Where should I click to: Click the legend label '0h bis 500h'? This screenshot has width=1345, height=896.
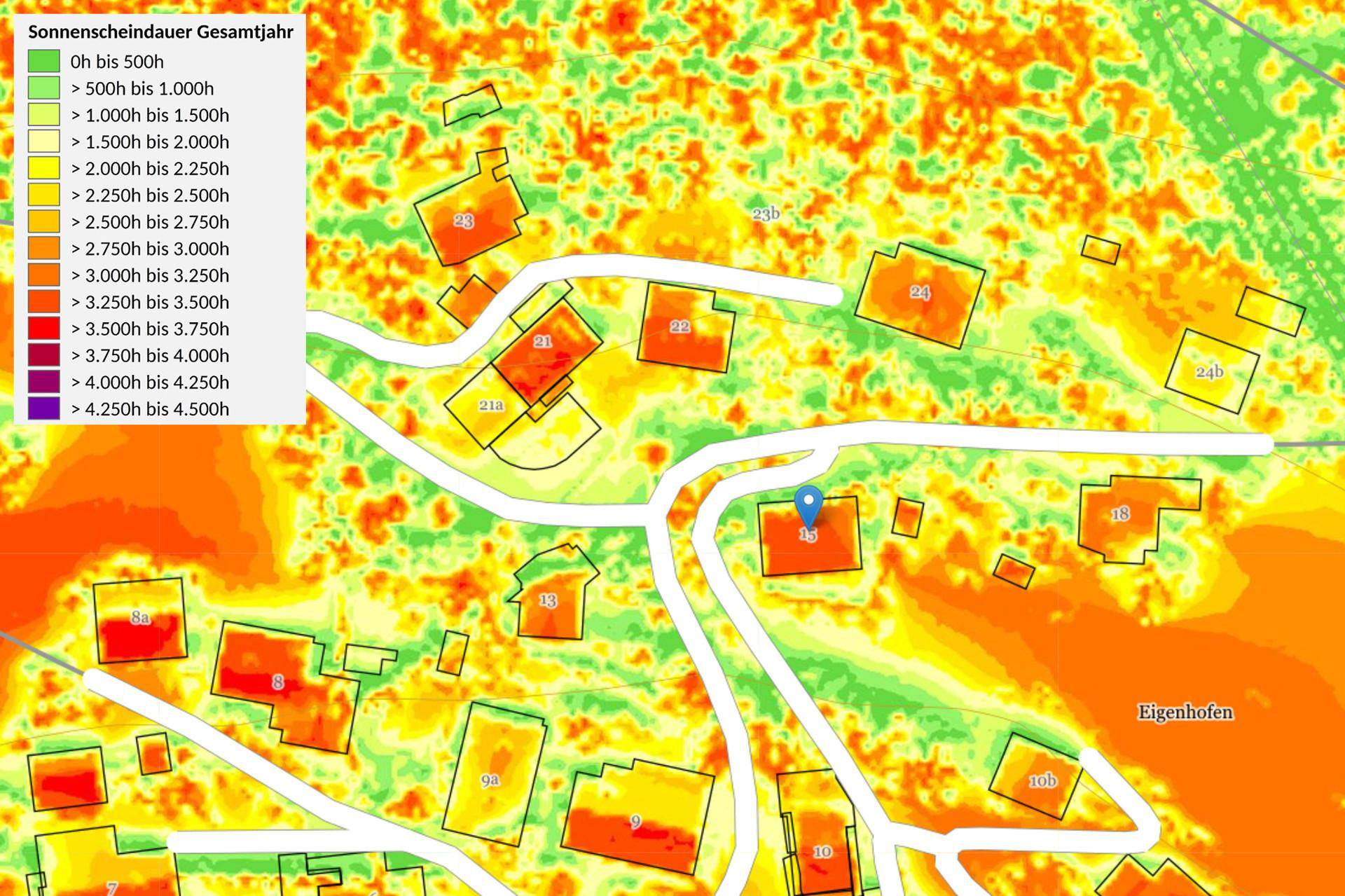(117, 62)
